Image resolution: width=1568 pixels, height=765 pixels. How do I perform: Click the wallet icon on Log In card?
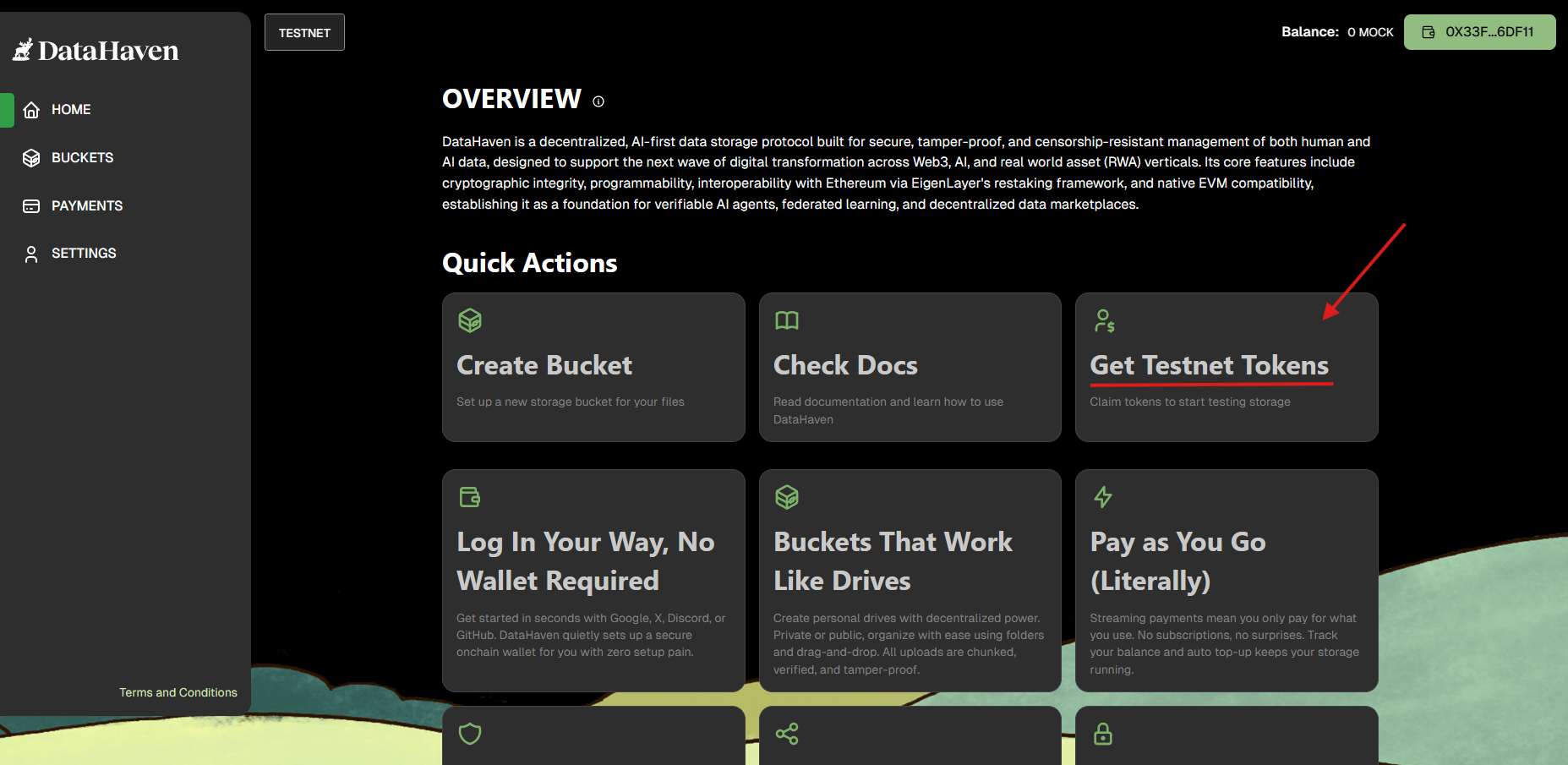click(x=470, y=497)
